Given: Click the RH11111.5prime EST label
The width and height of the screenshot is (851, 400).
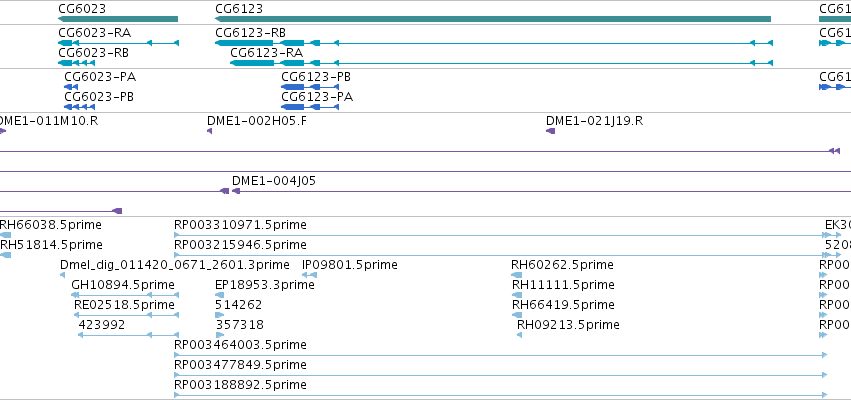Looking at the screenshot, I should pyautogui.click(x=563, y=285).
